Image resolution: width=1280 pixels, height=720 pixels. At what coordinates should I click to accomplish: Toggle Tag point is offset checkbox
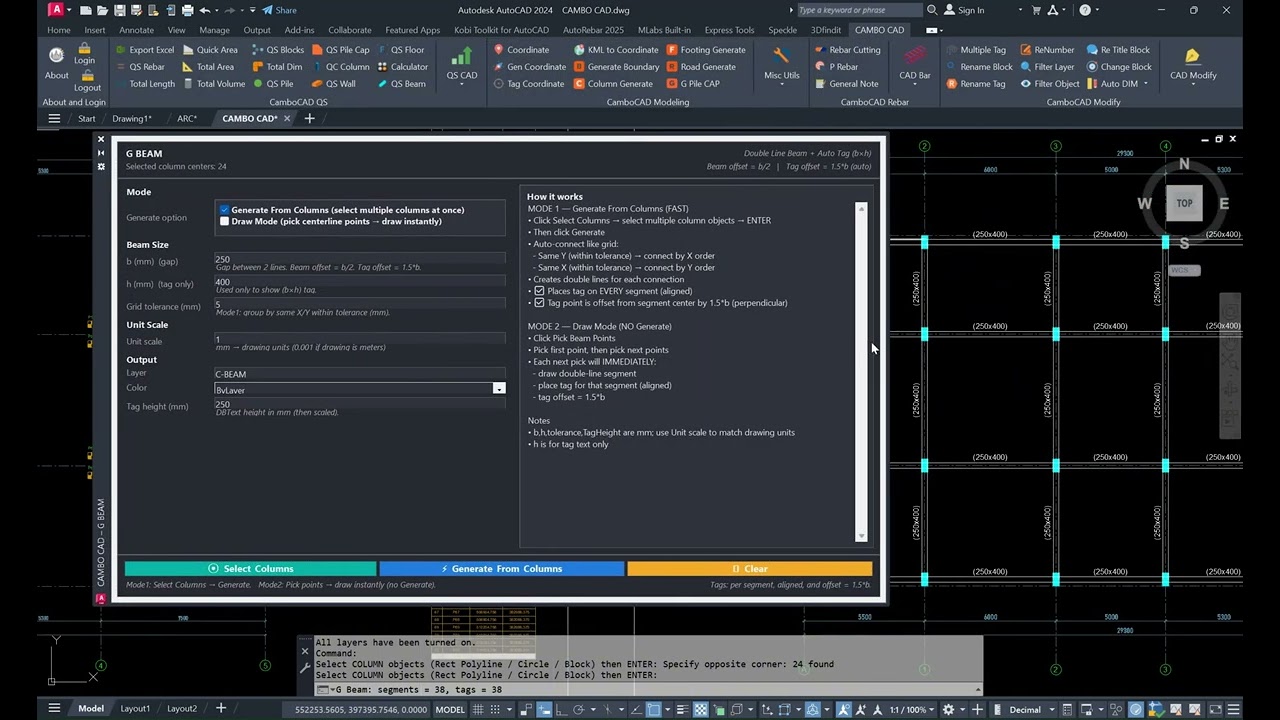[x=539, y=303]
